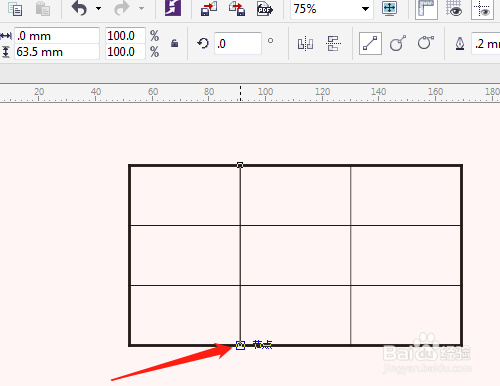This screenshot has width=500, height=386.
Task: Click the Redo arrow icon
Action: 122,8
